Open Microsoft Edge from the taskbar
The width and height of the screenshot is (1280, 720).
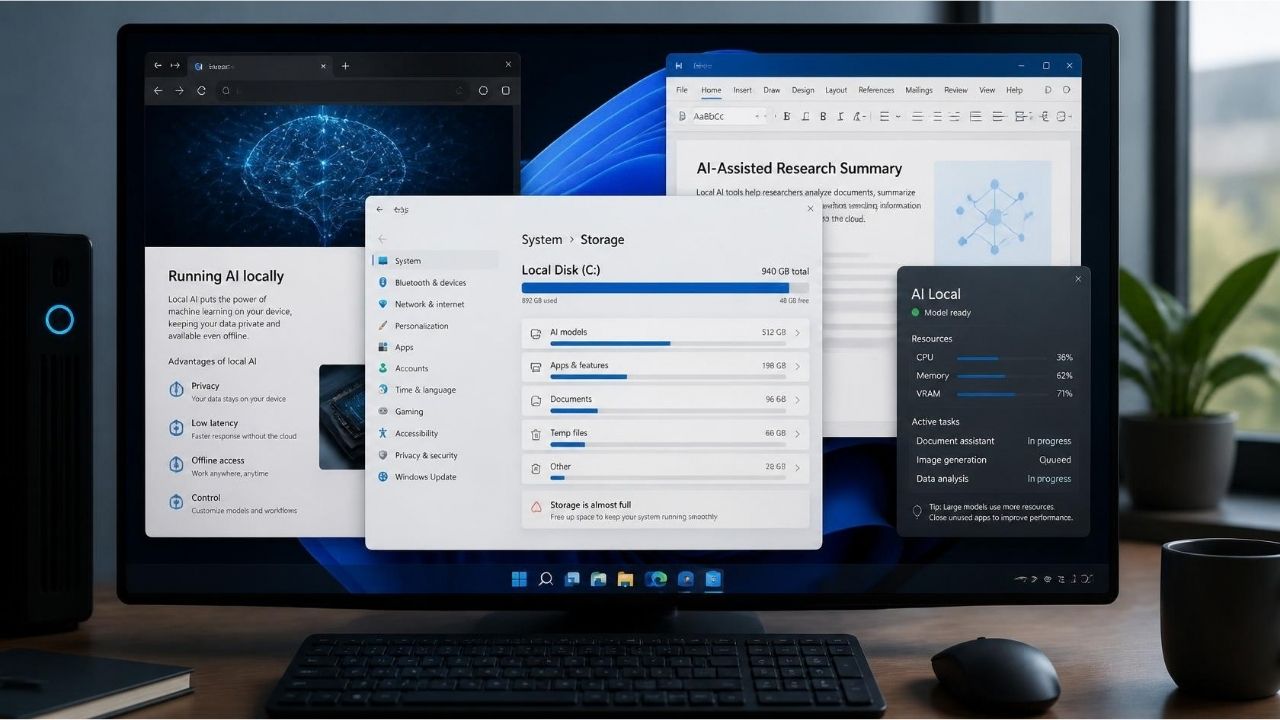pos(656,578)
